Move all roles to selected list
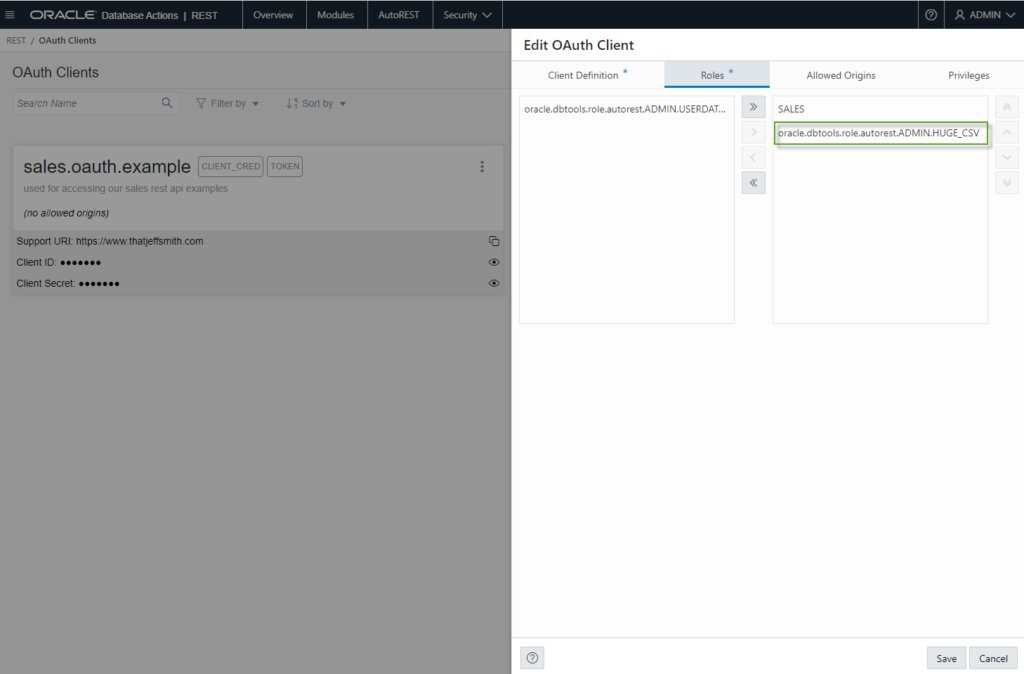Viewport: 1024px width, 674px height. pyautogui.click(x=753, y=106)
